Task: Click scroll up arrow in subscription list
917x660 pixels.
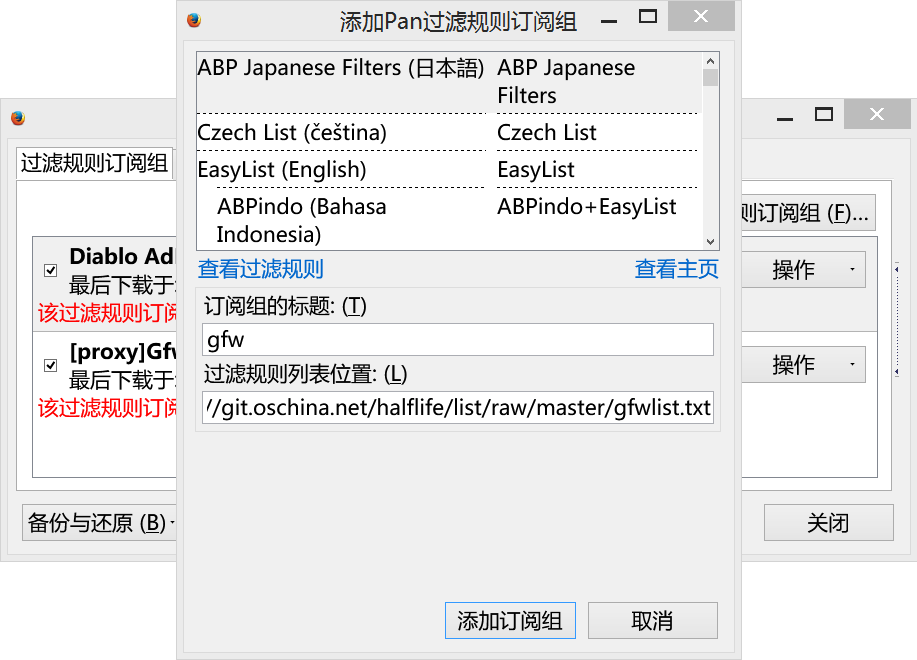Action: pyautogui.click(x=711, y=61)
